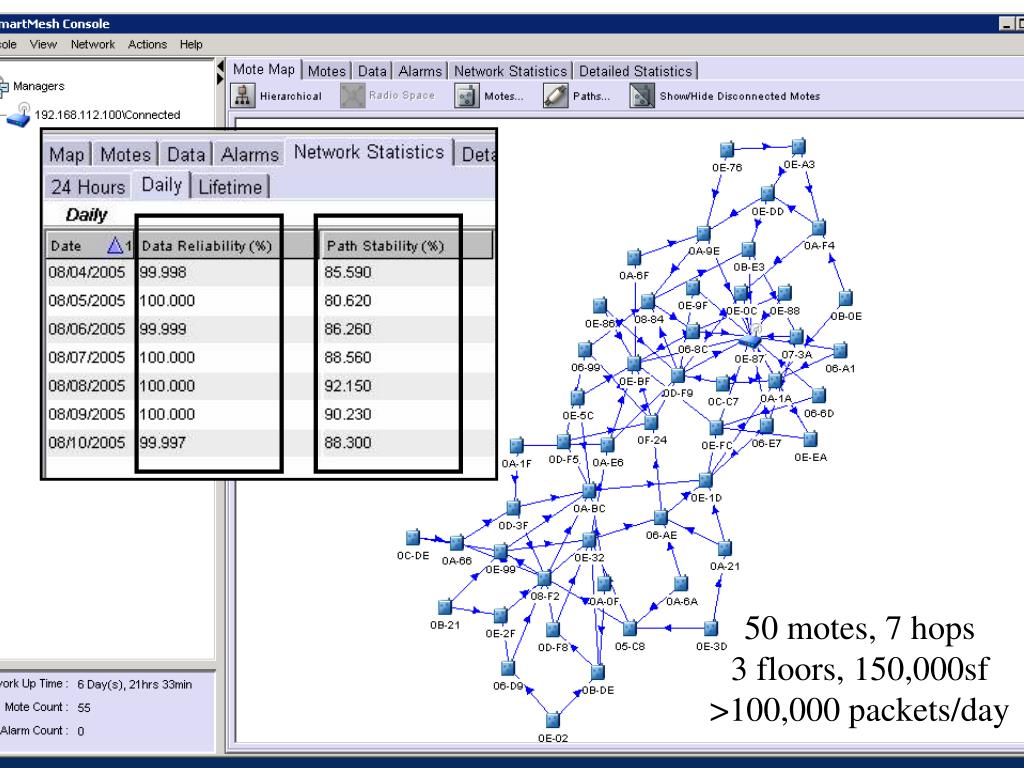
Task: Select the 08/08/2005 date cell
Action: coord(87,386)
